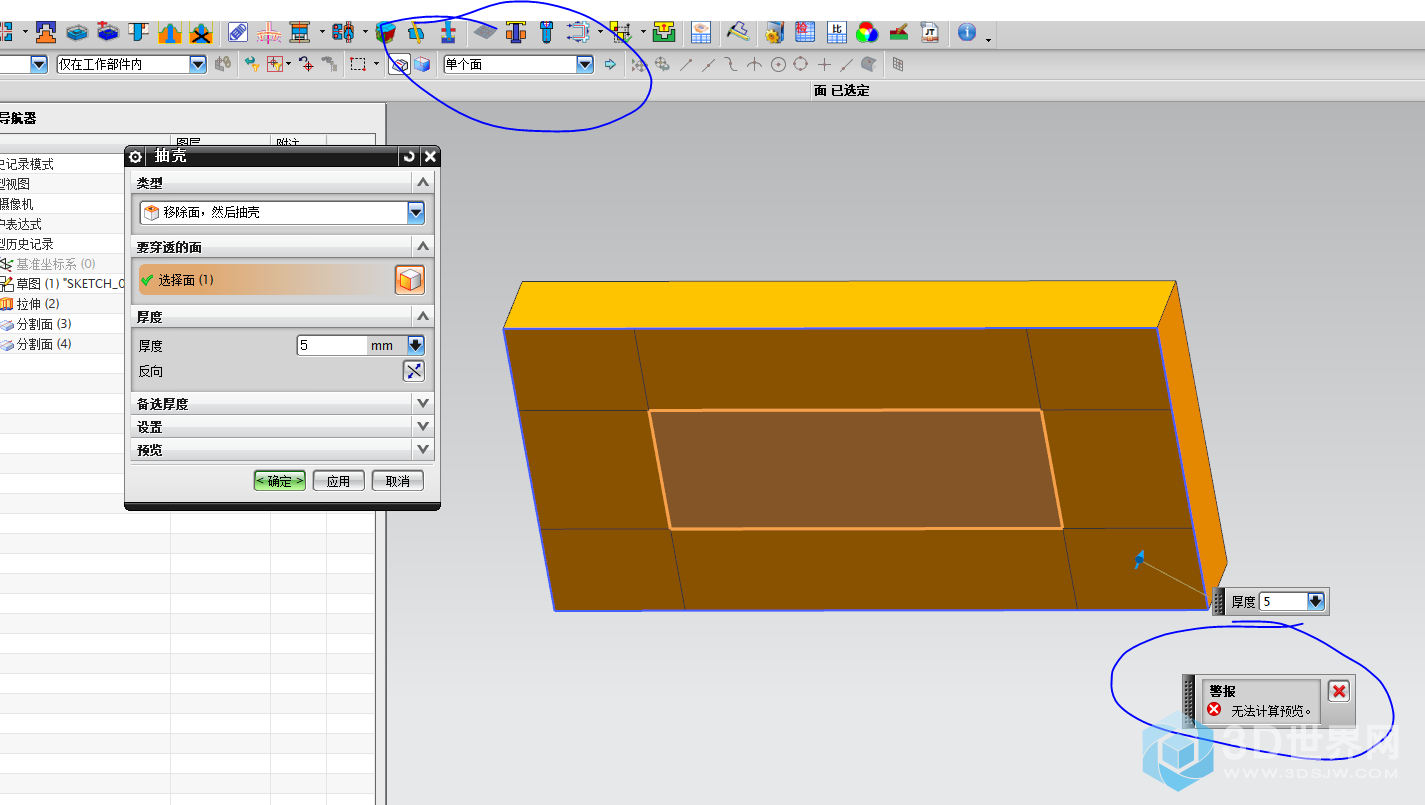Click the RGB color circles icon

[x=867, y=32]
